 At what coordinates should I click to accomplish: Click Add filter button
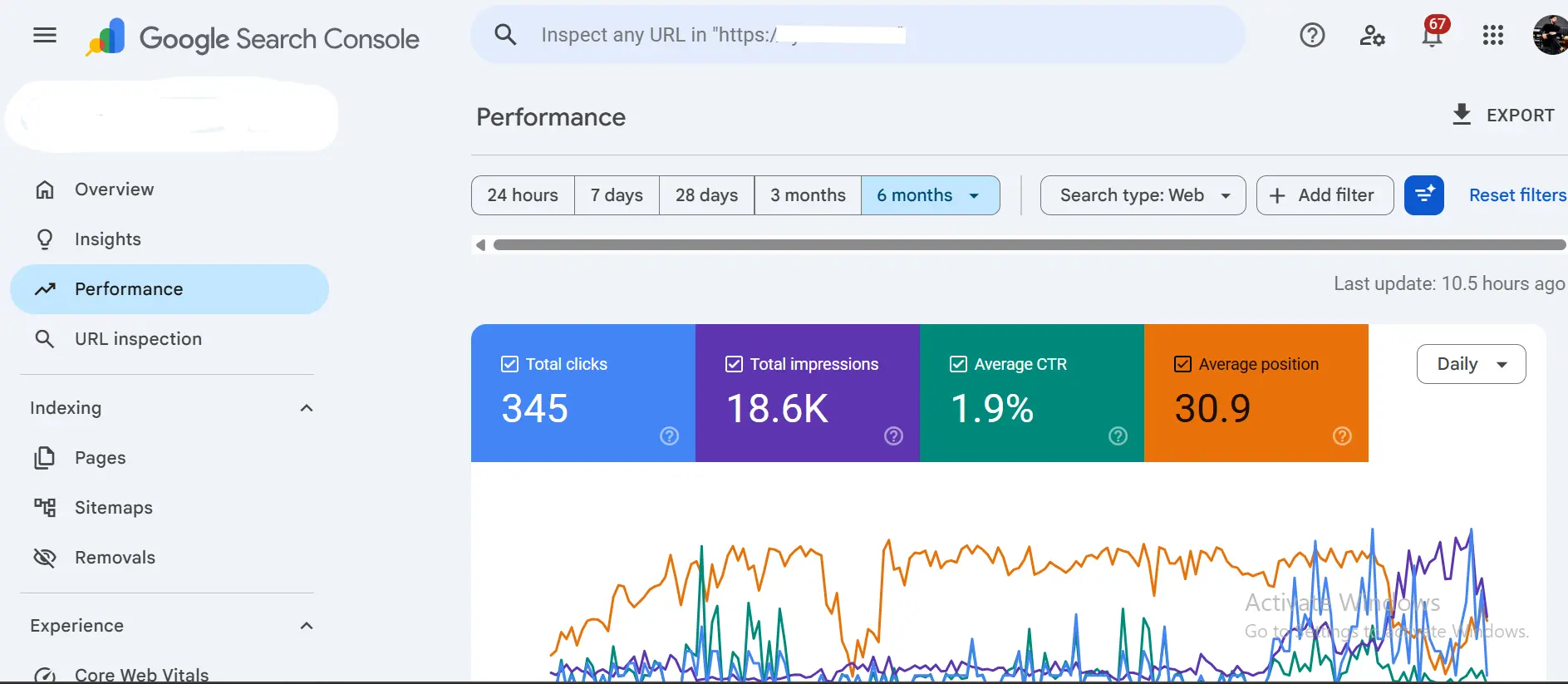pos(1325,195)
